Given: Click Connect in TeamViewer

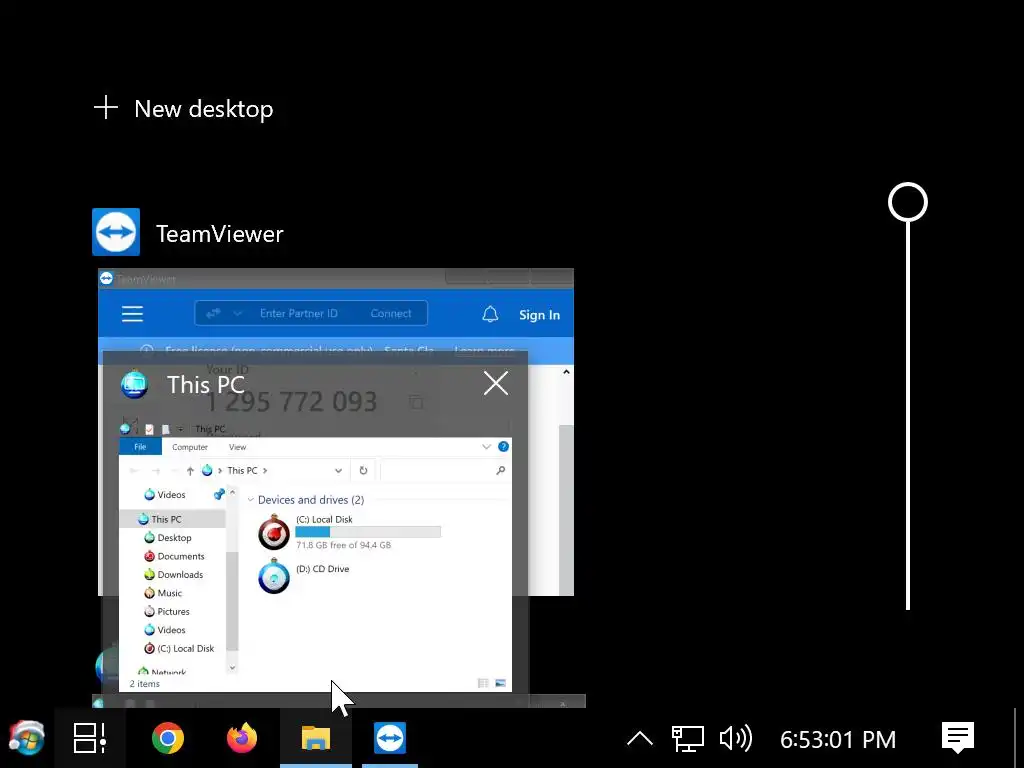Looking at the screenshot, I should (x=391, y=313).
